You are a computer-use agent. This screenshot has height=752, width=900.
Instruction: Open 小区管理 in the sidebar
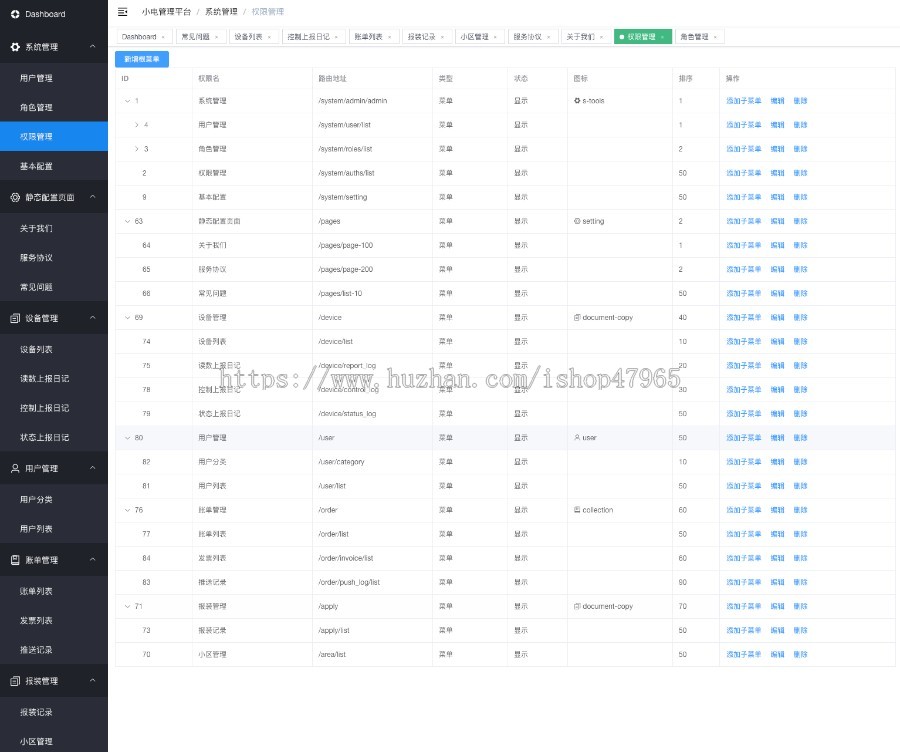(x=53, y=741)
